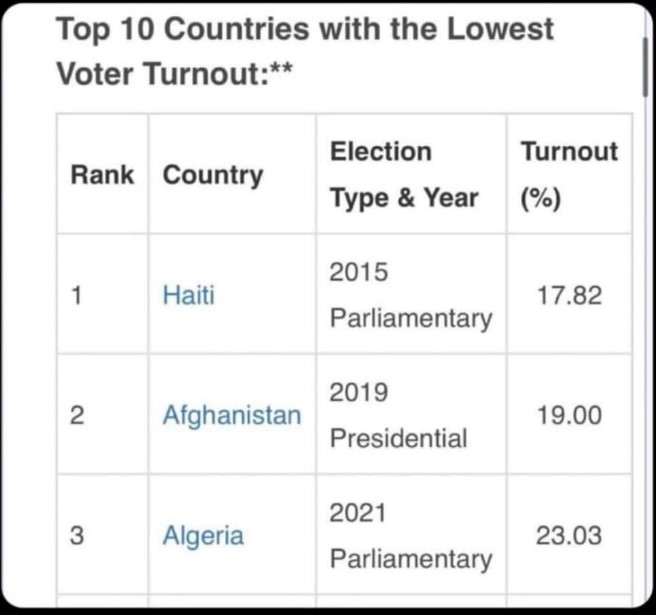
Task: Open the Algeria country link
Action: coord(203,535)
